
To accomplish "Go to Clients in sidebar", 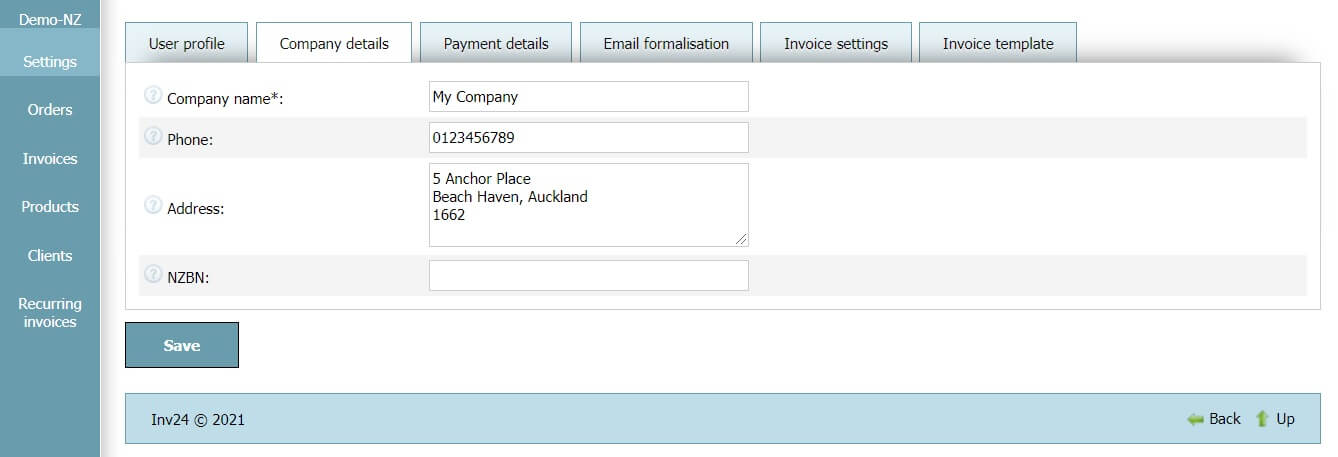I will click(x=50, y=255).
